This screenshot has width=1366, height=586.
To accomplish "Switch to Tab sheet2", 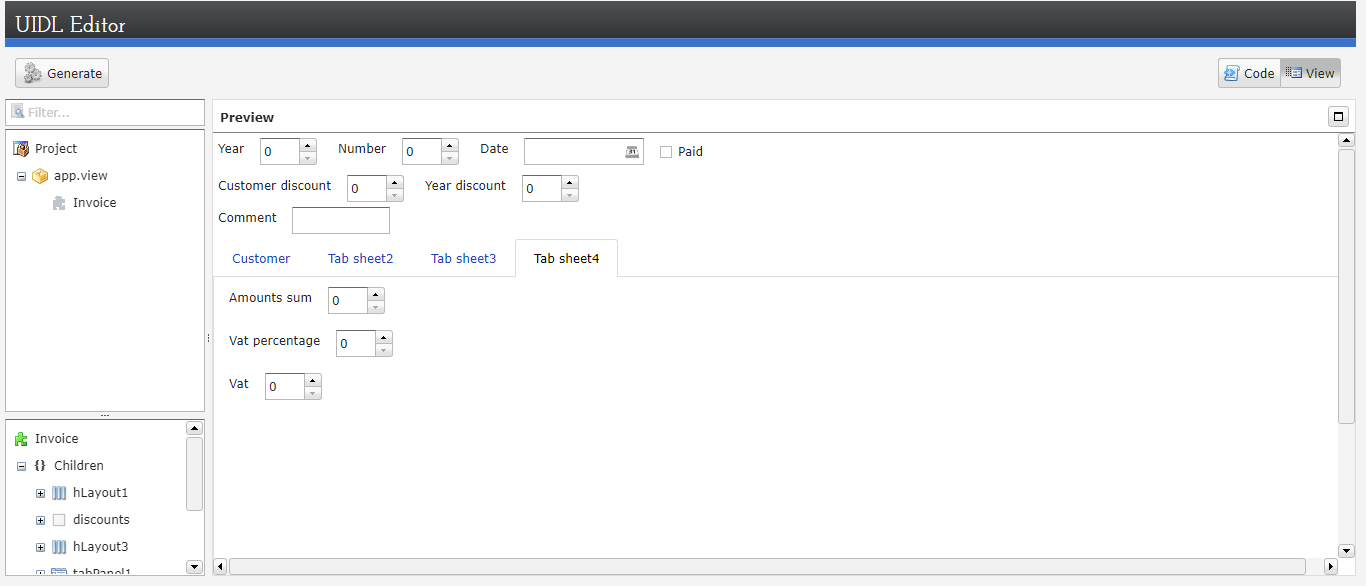I will 360,259.
